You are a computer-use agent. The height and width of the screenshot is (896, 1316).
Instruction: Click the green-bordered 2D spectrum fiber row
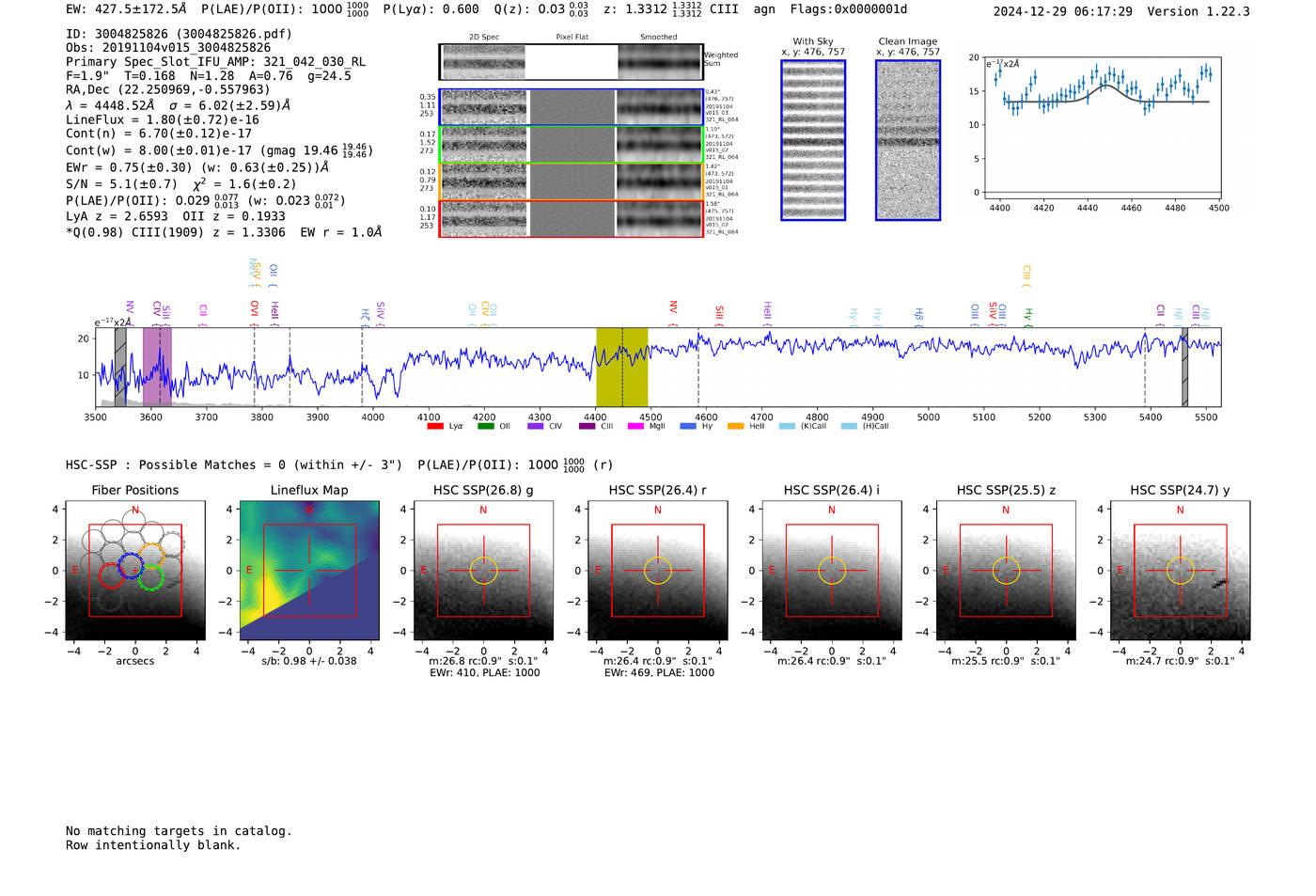[572, 145]
